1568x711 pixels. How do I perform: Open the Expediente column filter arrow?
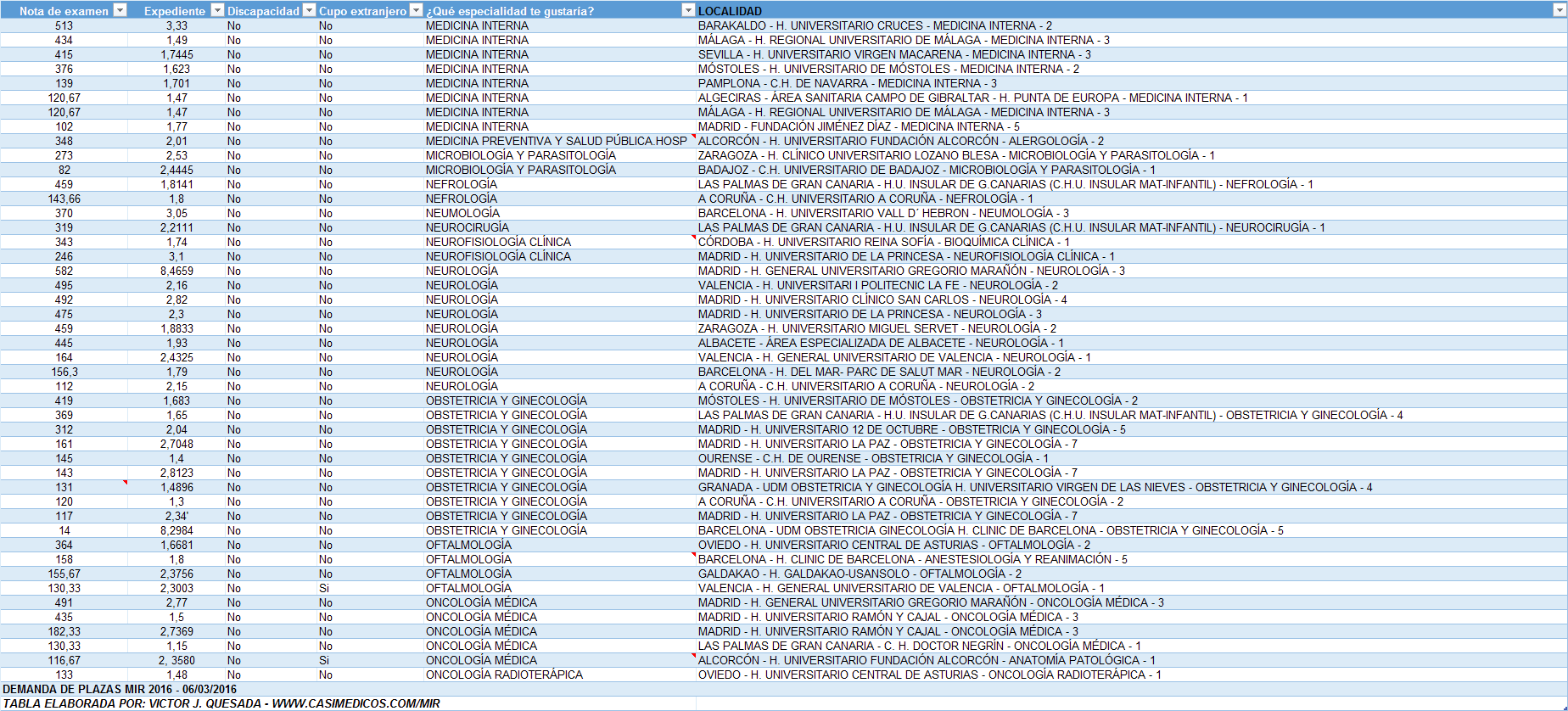coord(217,10)
